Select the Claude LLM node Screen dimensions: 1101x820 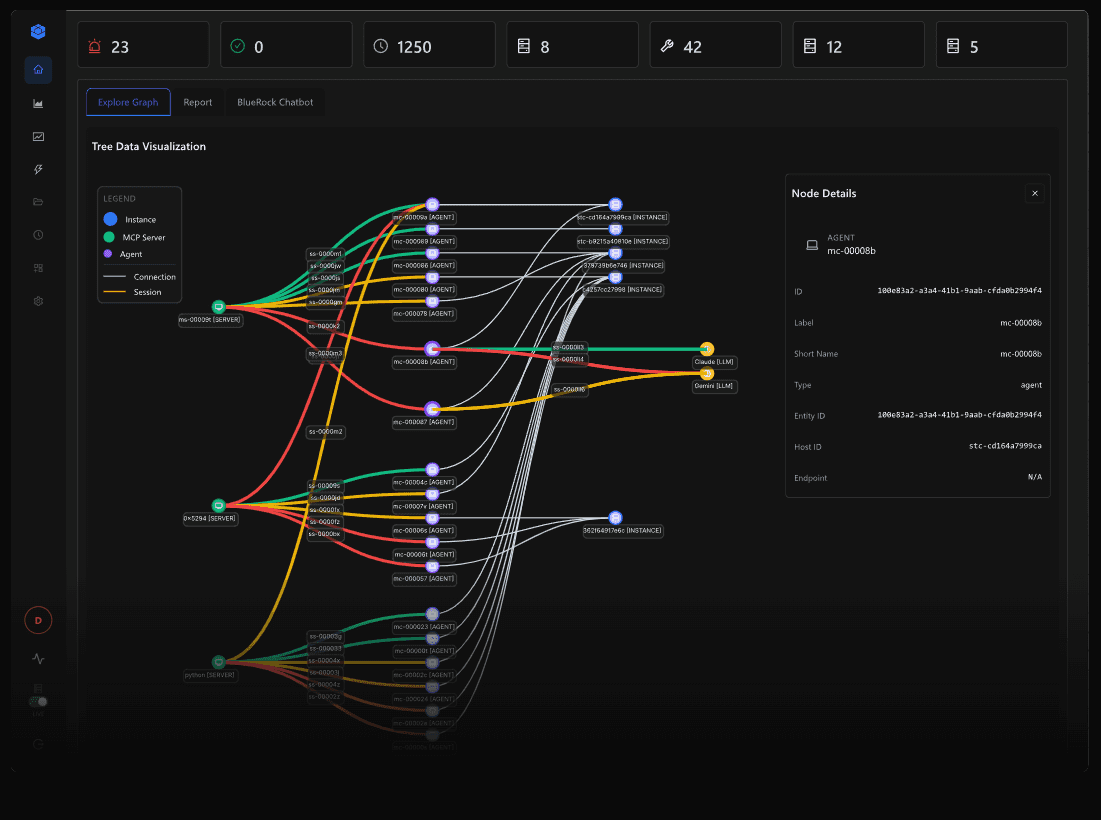[707, 349]
